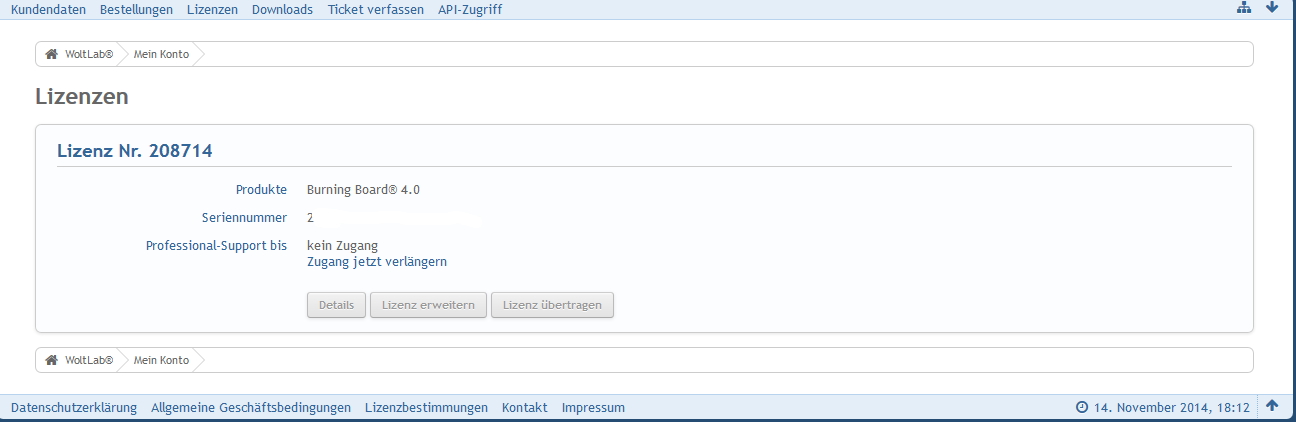
Task: Go to Bestellungen in the top menu
Action: pyautogui.click(x=136, y=9)
